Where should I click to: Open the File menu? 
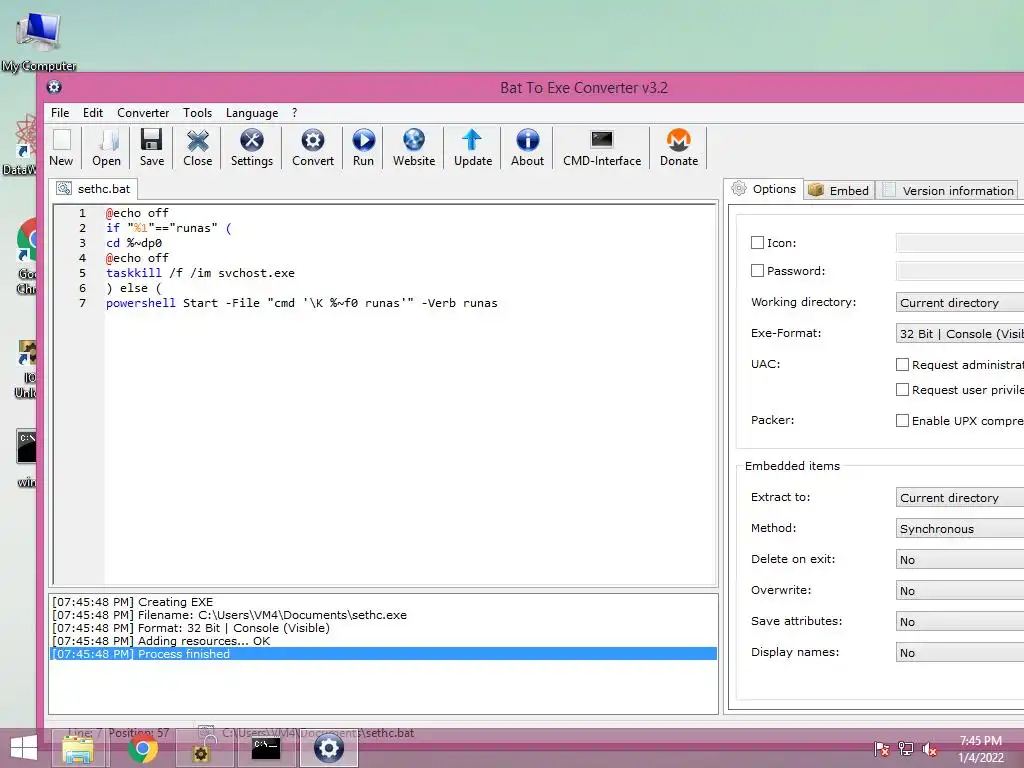pyautogui.click(x=60, y=113)
